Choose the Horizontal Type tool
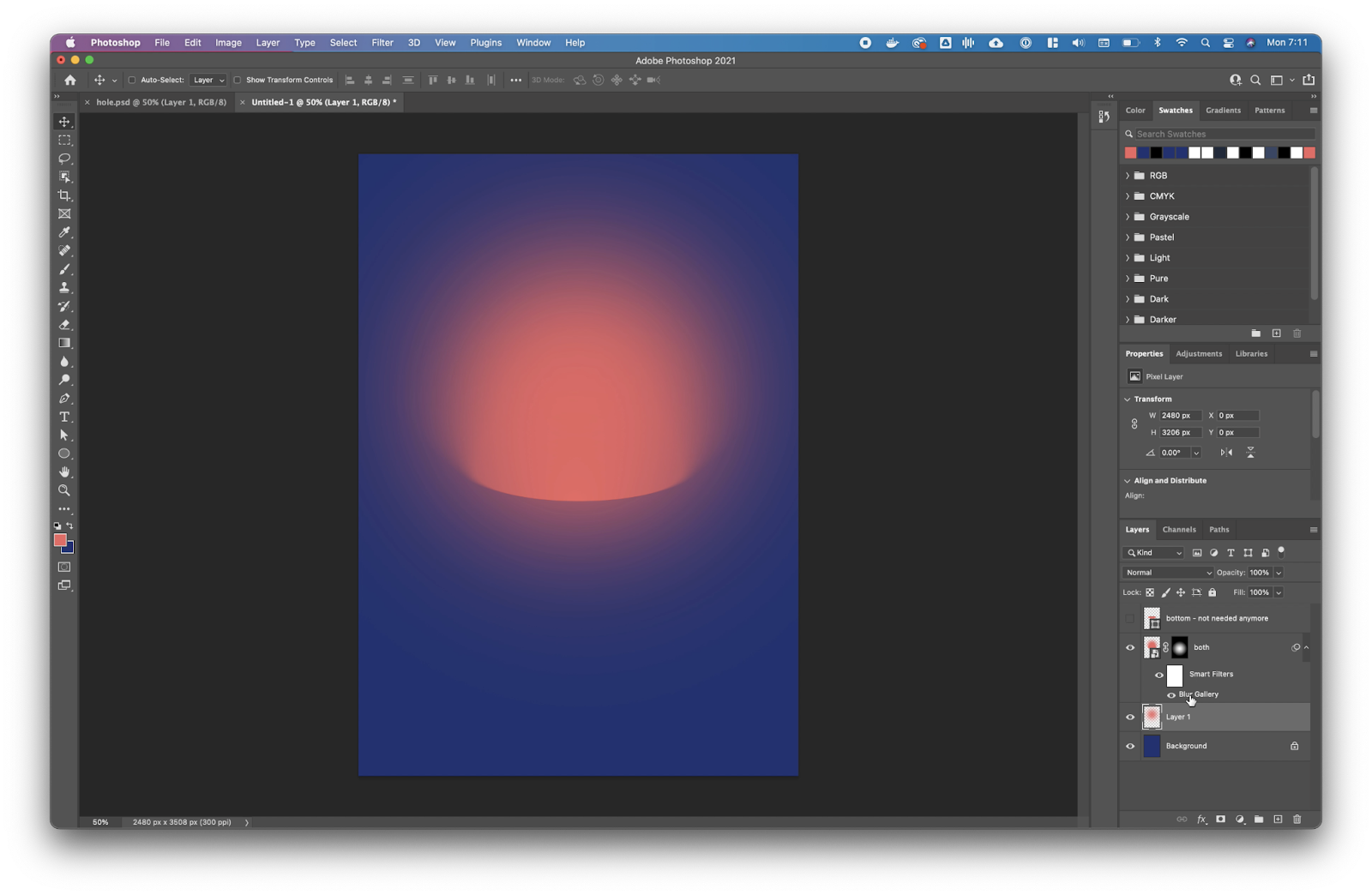The image size is (1372, 895). 64,417
